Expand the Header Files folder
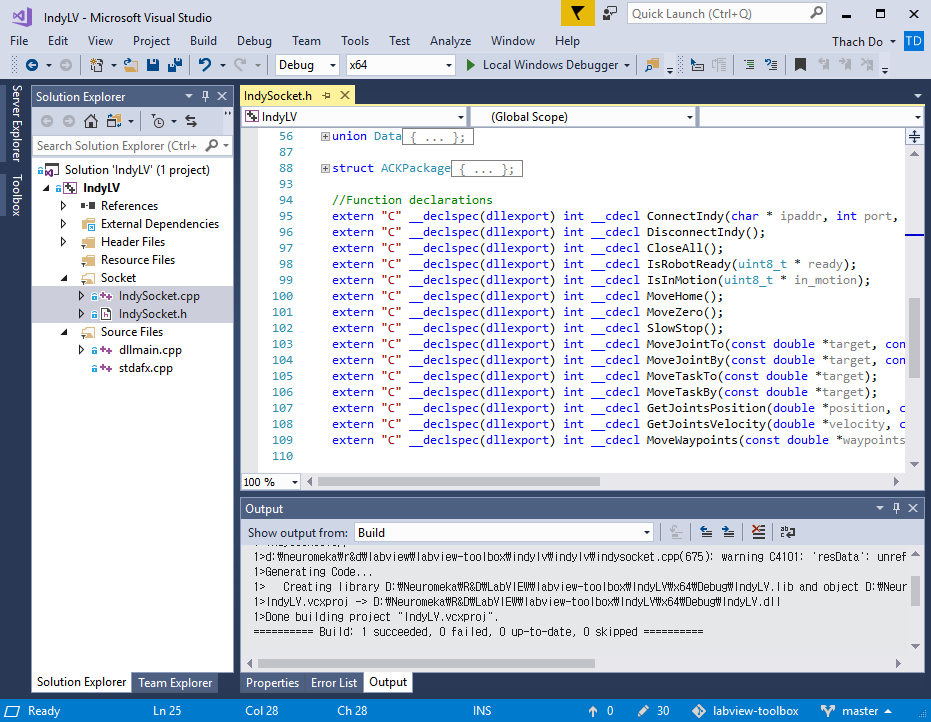This screenshot has width=931, height=722. click(x=64, y=242)
